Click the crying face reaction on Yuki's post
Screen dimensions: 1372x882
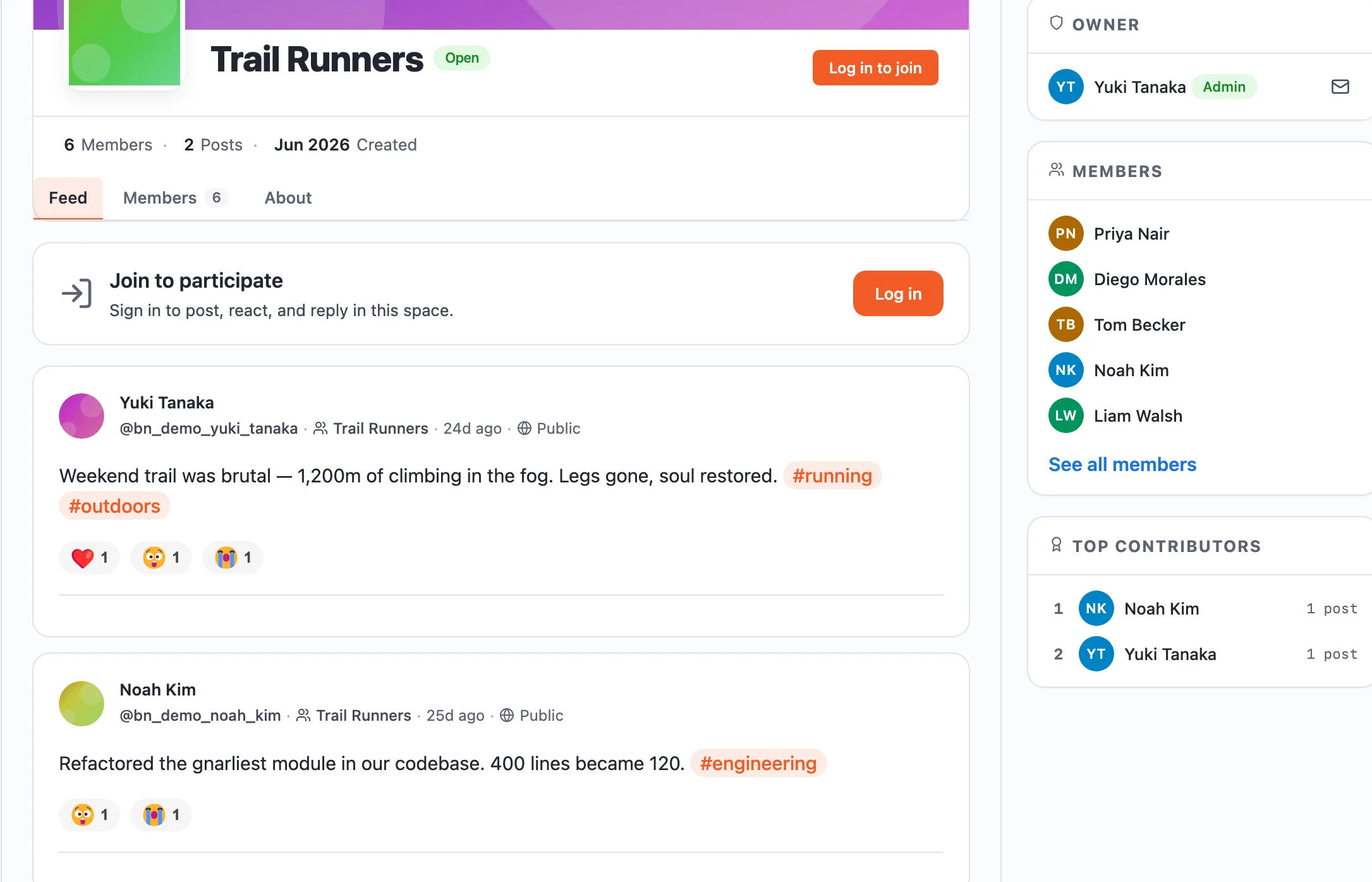pyautogui.click(x=233, y=558)
